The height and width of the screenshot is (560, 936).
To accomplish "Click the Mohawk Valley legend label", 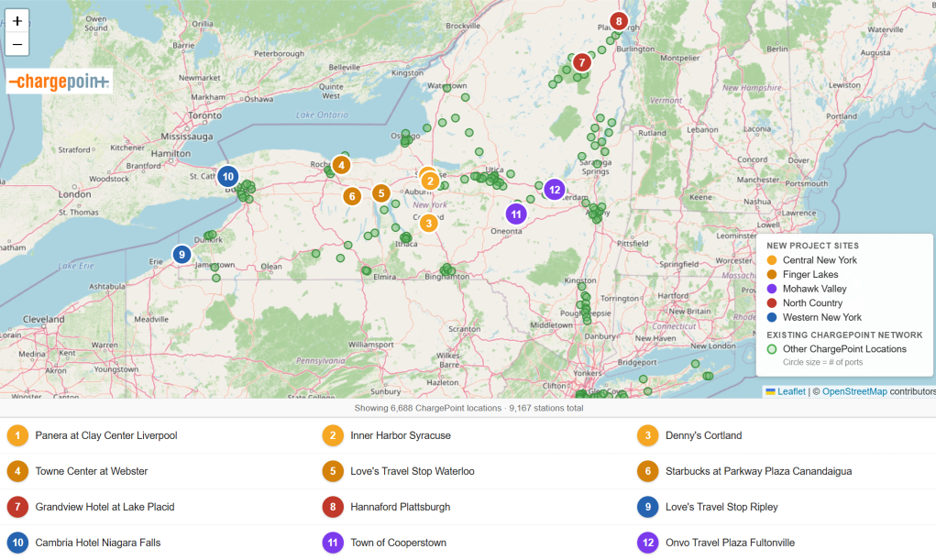I will 815,289.
